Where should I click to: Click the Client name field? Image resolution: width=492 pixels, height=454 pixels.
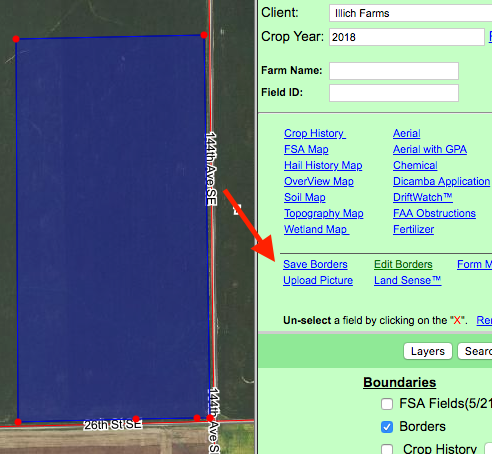click(411, 13)
